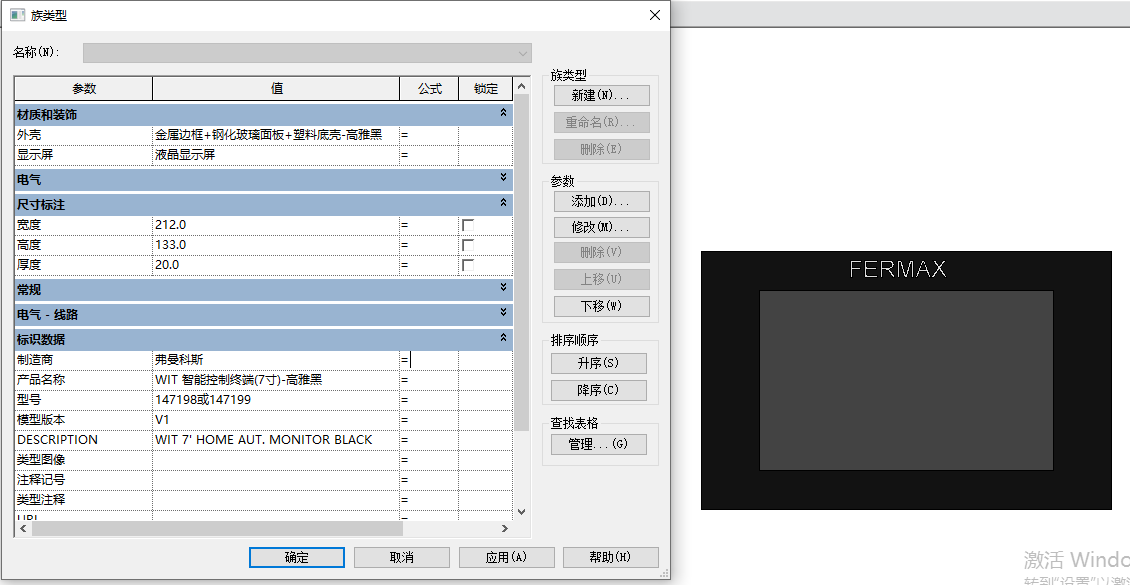The height and width of the screenshot is (585, 1130).
Task: Toggle the lock checkbox for 宽度
Action: 468,225
